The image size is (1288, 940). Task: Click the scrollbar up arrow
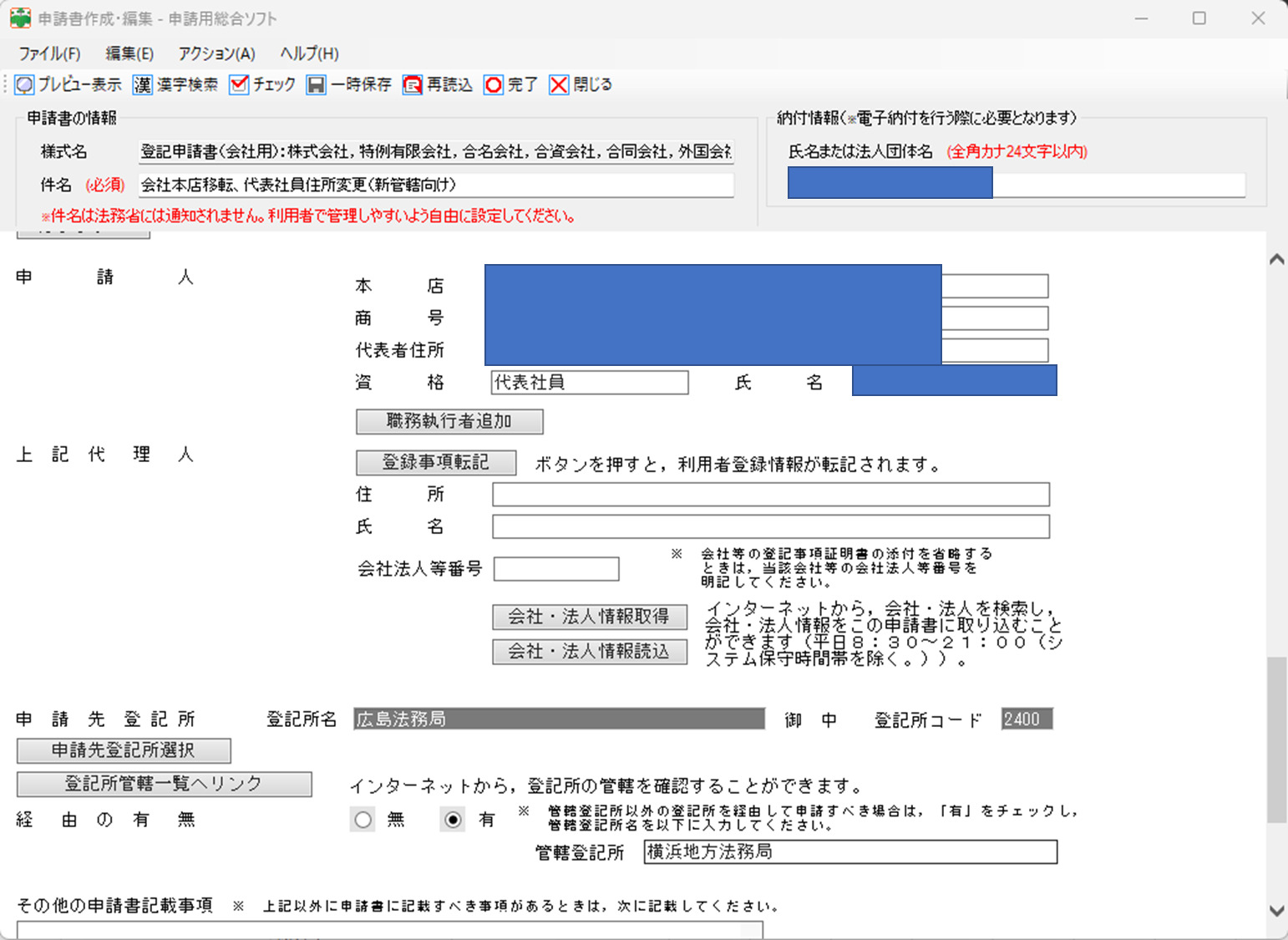tap(1276, 259)
